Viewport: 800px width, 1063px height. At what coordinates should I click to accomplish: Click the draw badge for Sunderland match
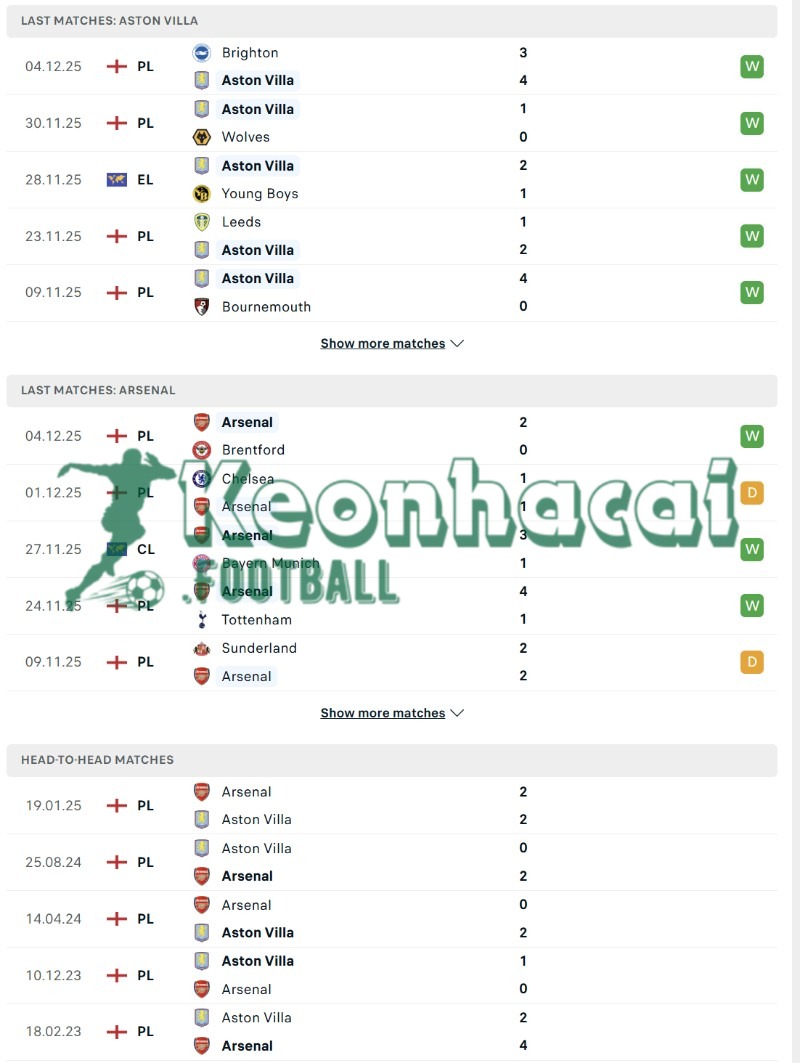(x=751, y=662)
